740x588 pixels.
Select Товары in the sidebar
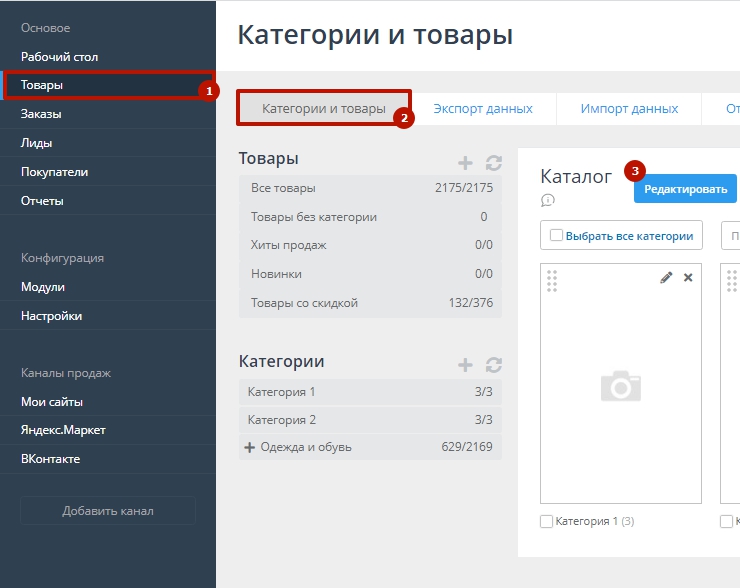tap(108, 85)
